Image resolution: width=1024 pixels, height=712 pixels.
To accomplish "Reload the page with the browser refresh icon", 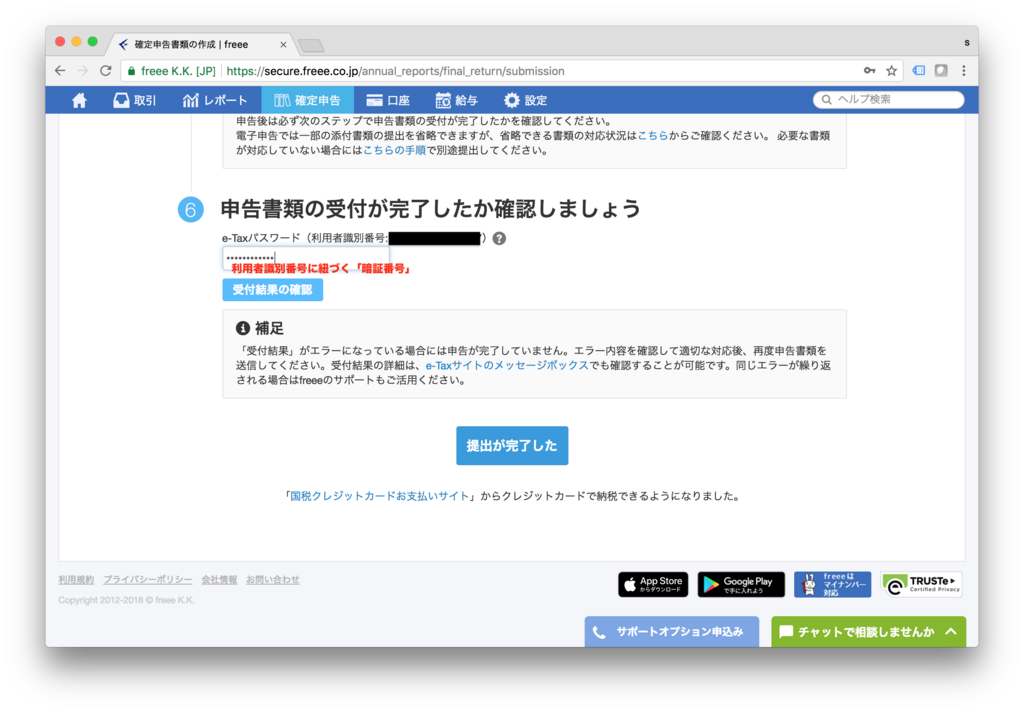I will [105, 71].
